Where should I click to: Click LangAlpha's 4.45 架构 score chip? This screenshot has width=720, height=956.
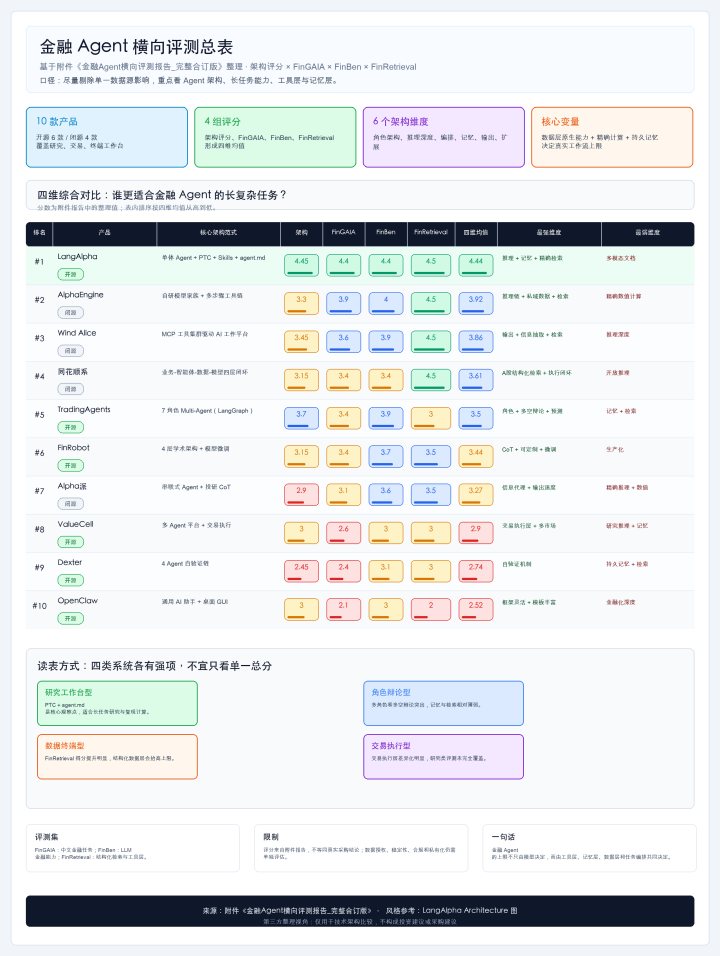tap(301, 265)
